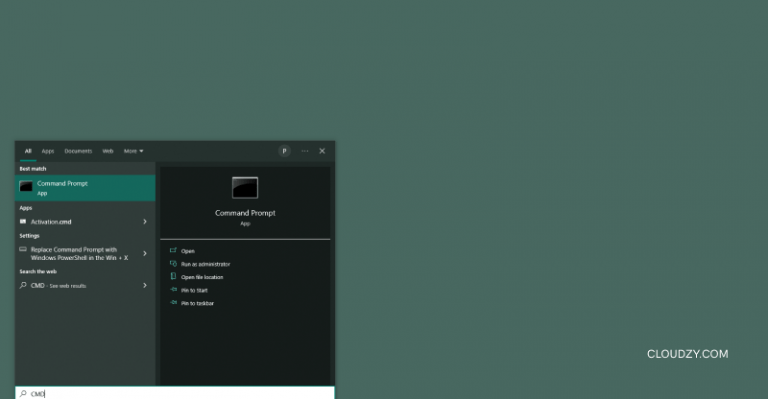Viewport: 768px width, 399px height.
Task: Click the large Command Prompt app icon
Action: (245, 188)
